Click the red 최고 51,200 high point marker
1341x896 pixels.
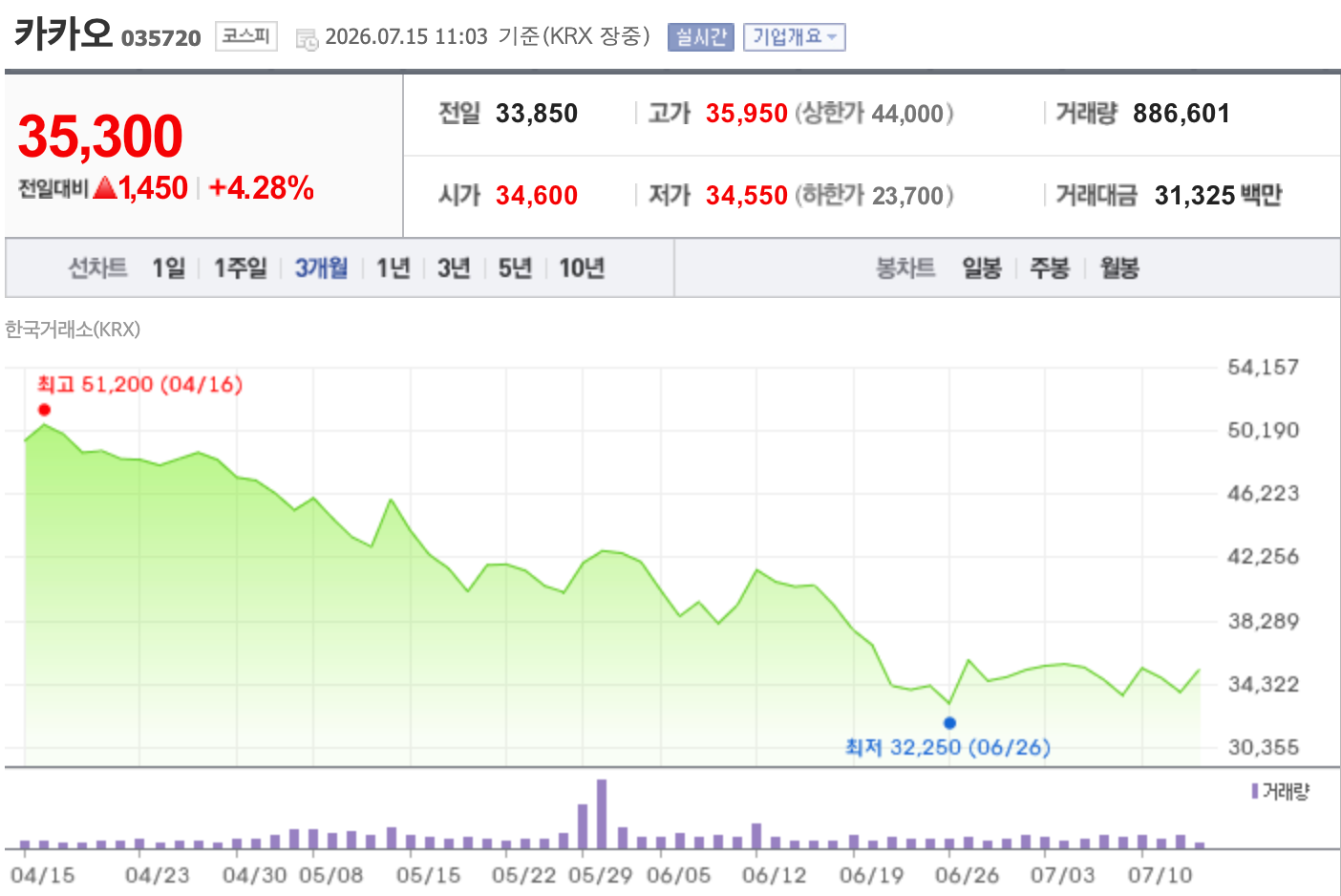44,410
